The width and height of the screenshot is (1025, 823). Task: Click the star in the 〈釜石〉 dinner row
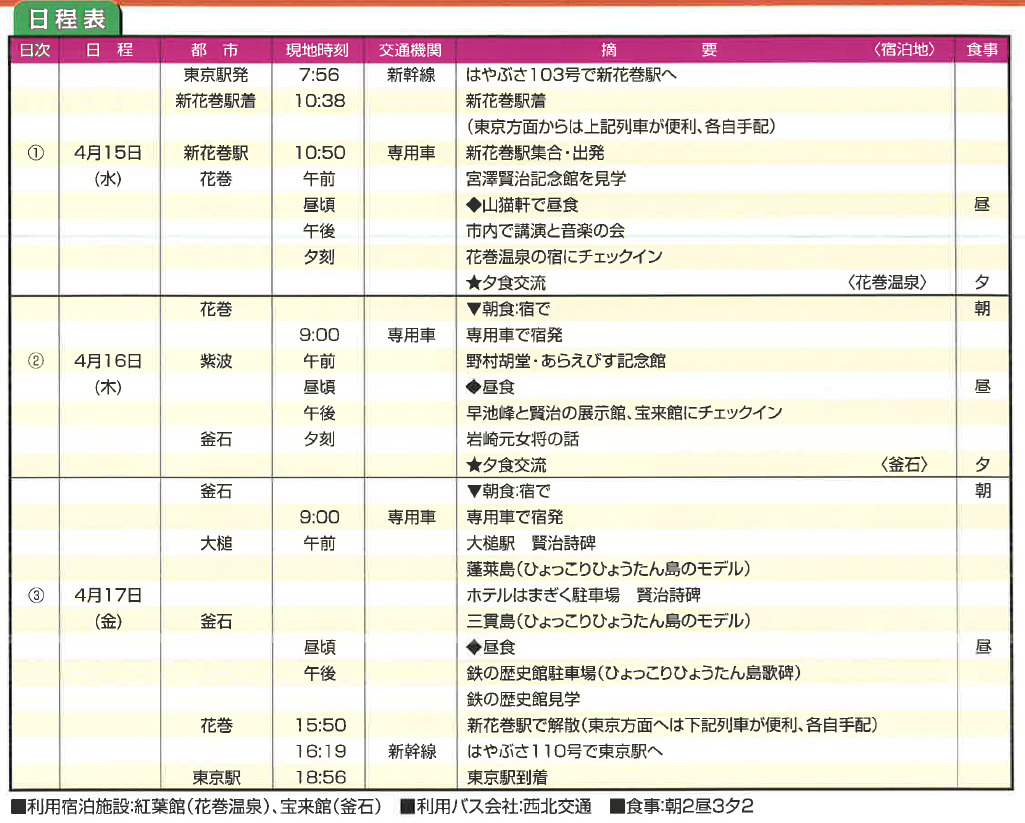tap(474, 465)
